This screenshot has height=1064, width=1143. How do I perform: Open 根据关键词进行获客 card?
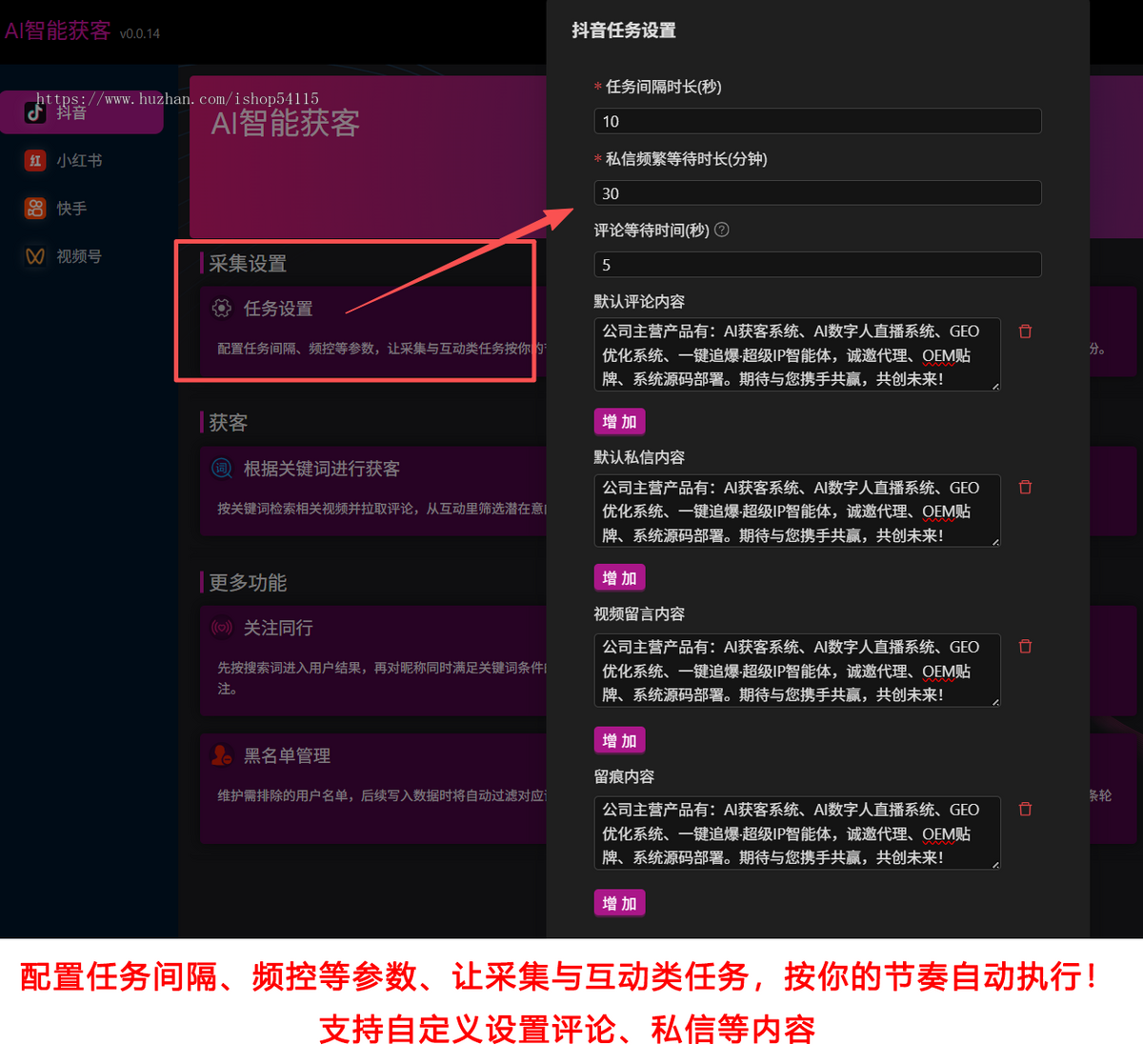373,491
